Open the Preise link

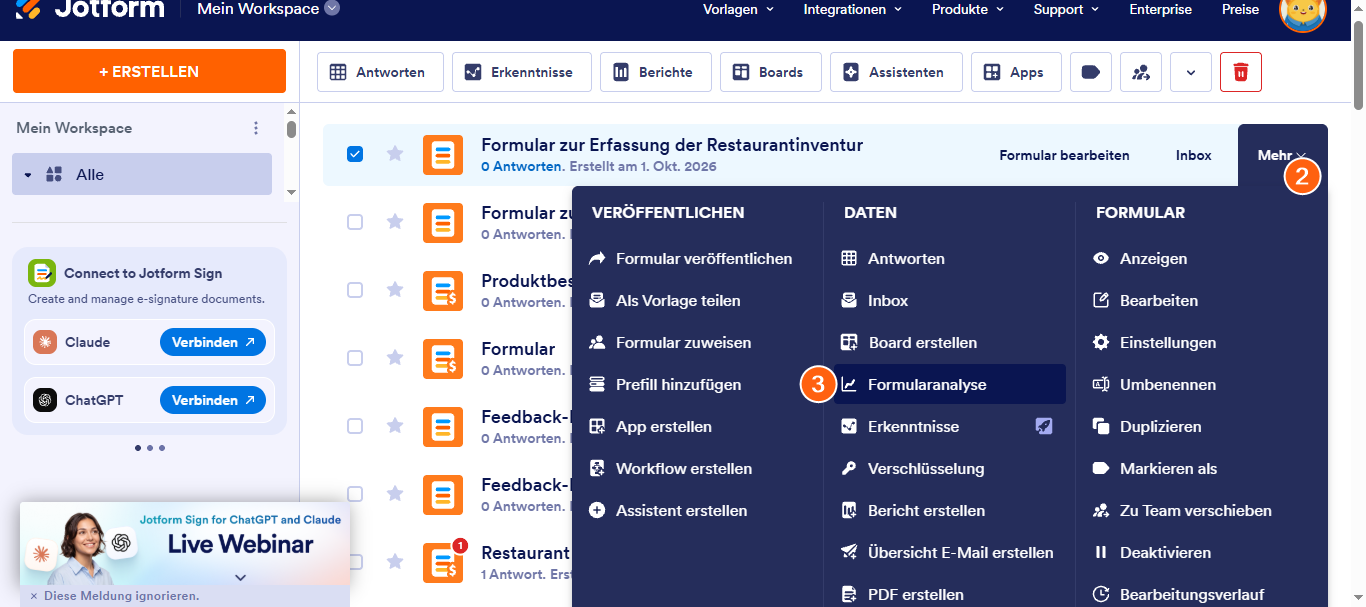click(1240, 9)
